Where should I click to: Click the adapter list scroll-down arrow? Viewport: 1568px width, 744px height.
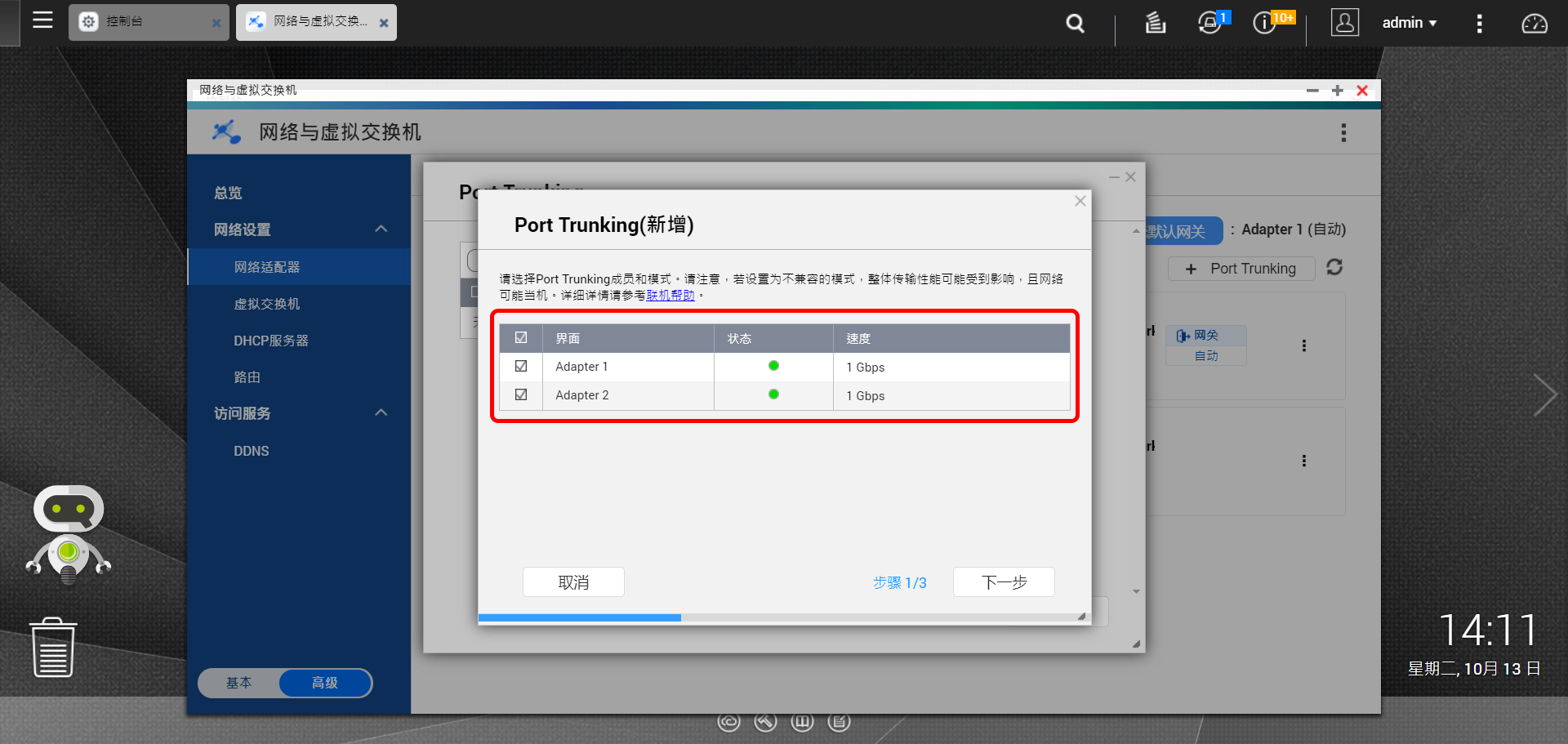pyautogui.click(x=1136, y=591)
